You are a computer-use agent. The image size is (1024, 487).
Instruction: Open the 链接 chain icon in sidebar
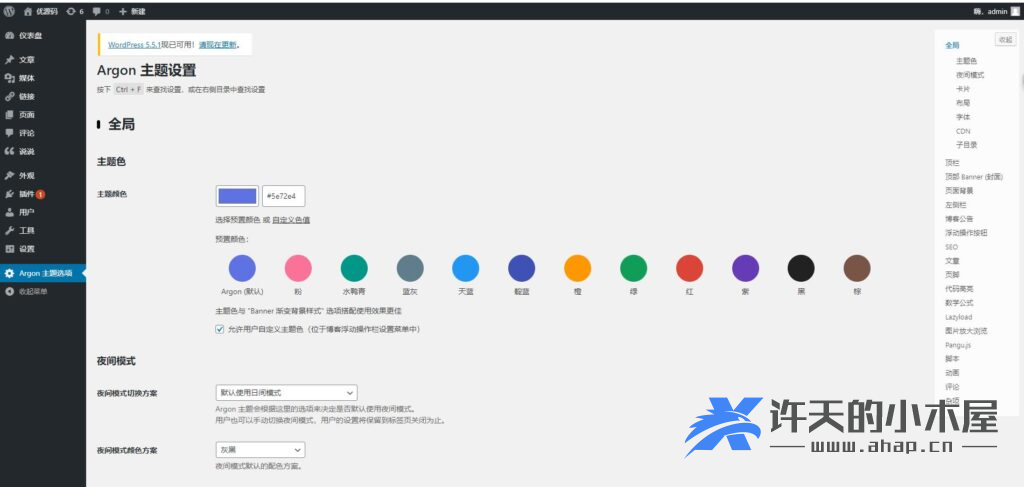(9, 96)
